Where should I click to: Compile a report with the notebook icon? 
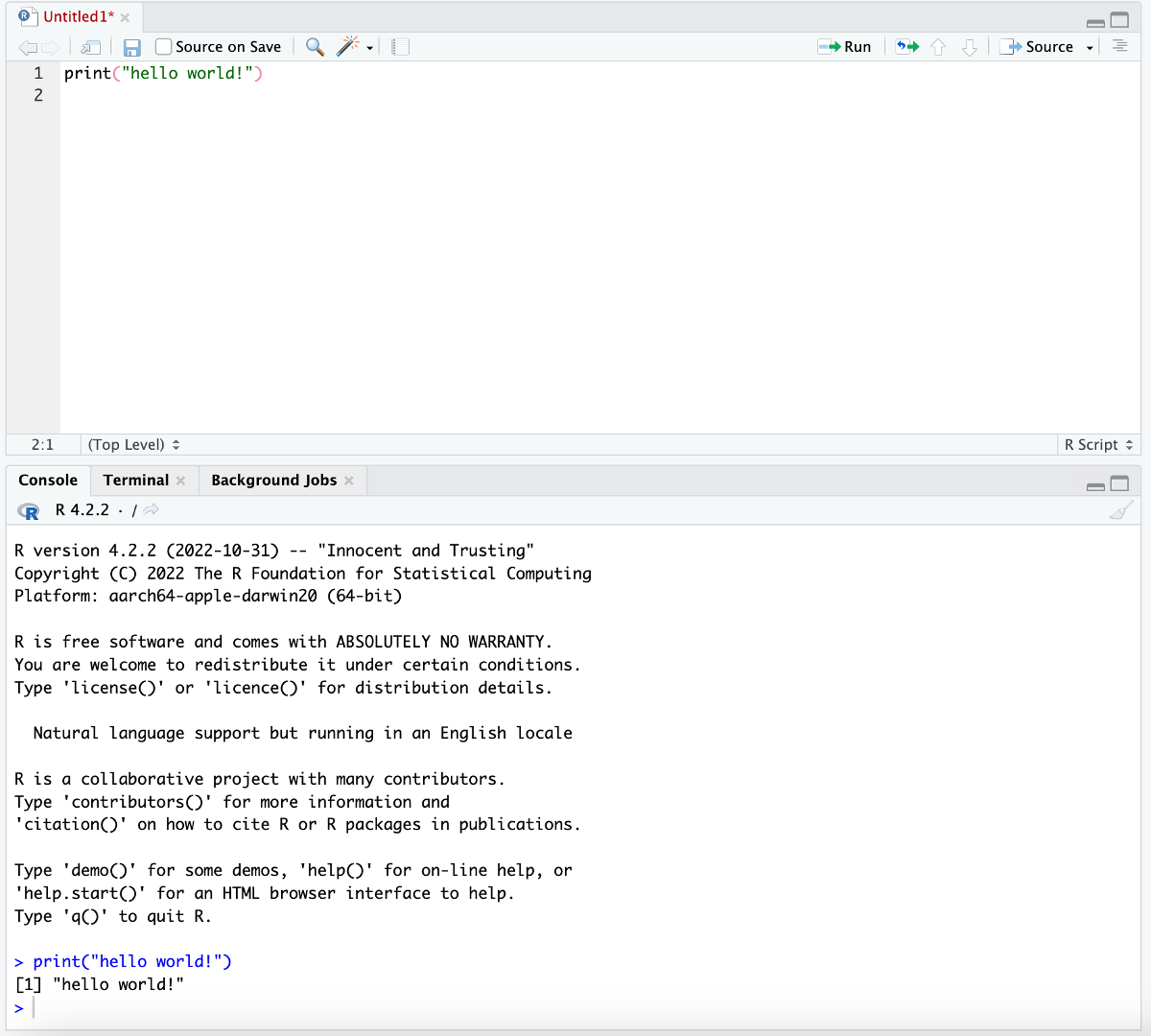401,46
